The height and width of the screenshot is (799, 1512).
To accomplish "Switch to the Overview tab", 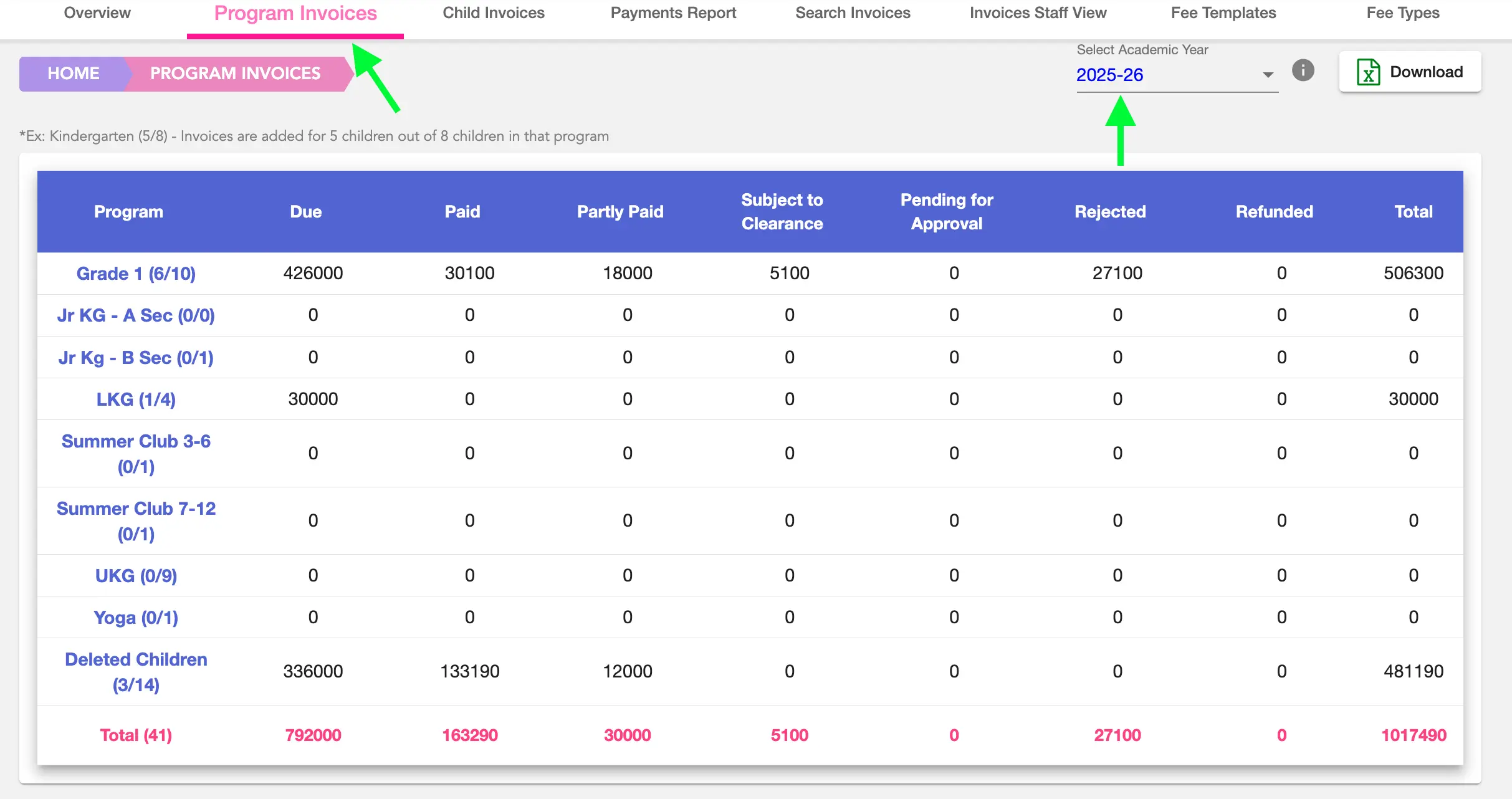I will click(97, 13).
